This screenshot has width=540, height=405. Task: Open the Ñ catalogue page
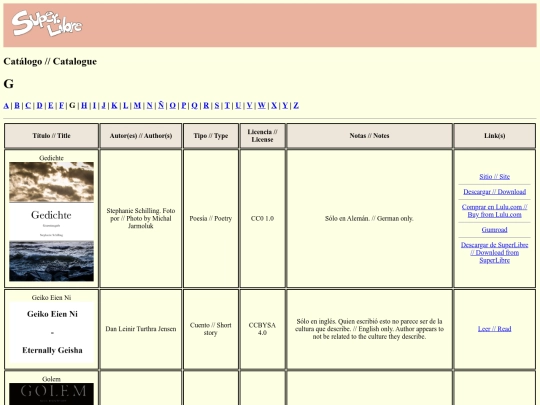click(161, 105)
